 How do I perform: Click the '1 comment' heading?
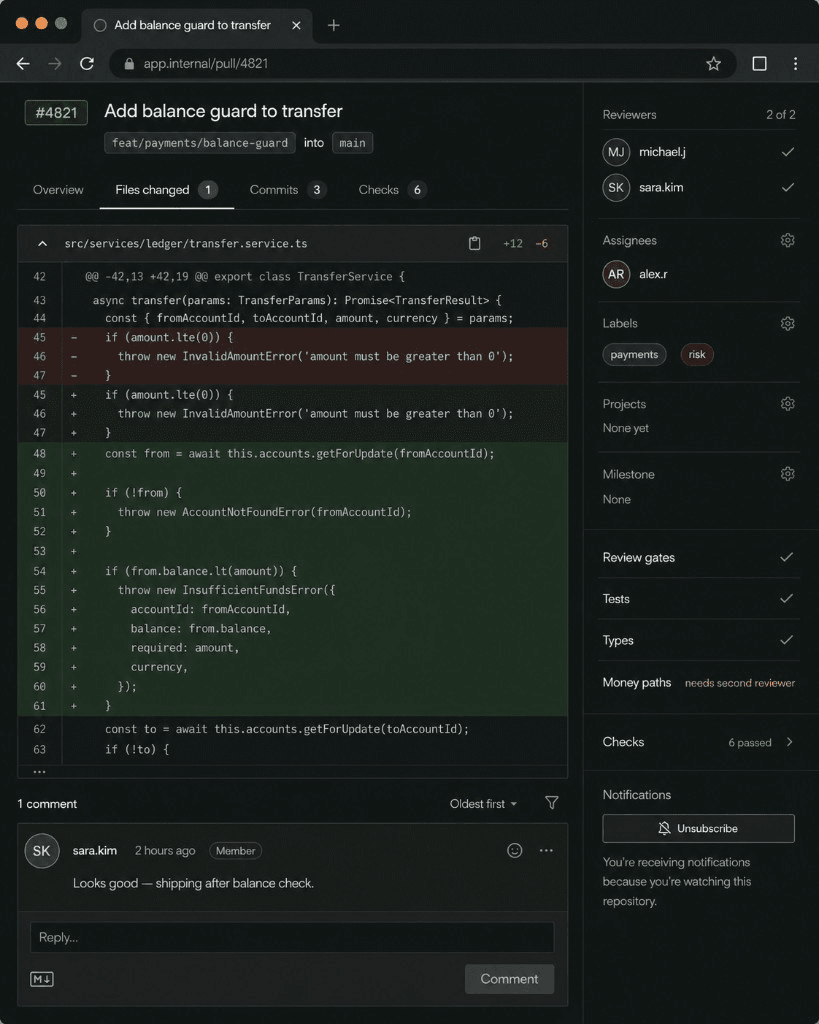(47, 804)
